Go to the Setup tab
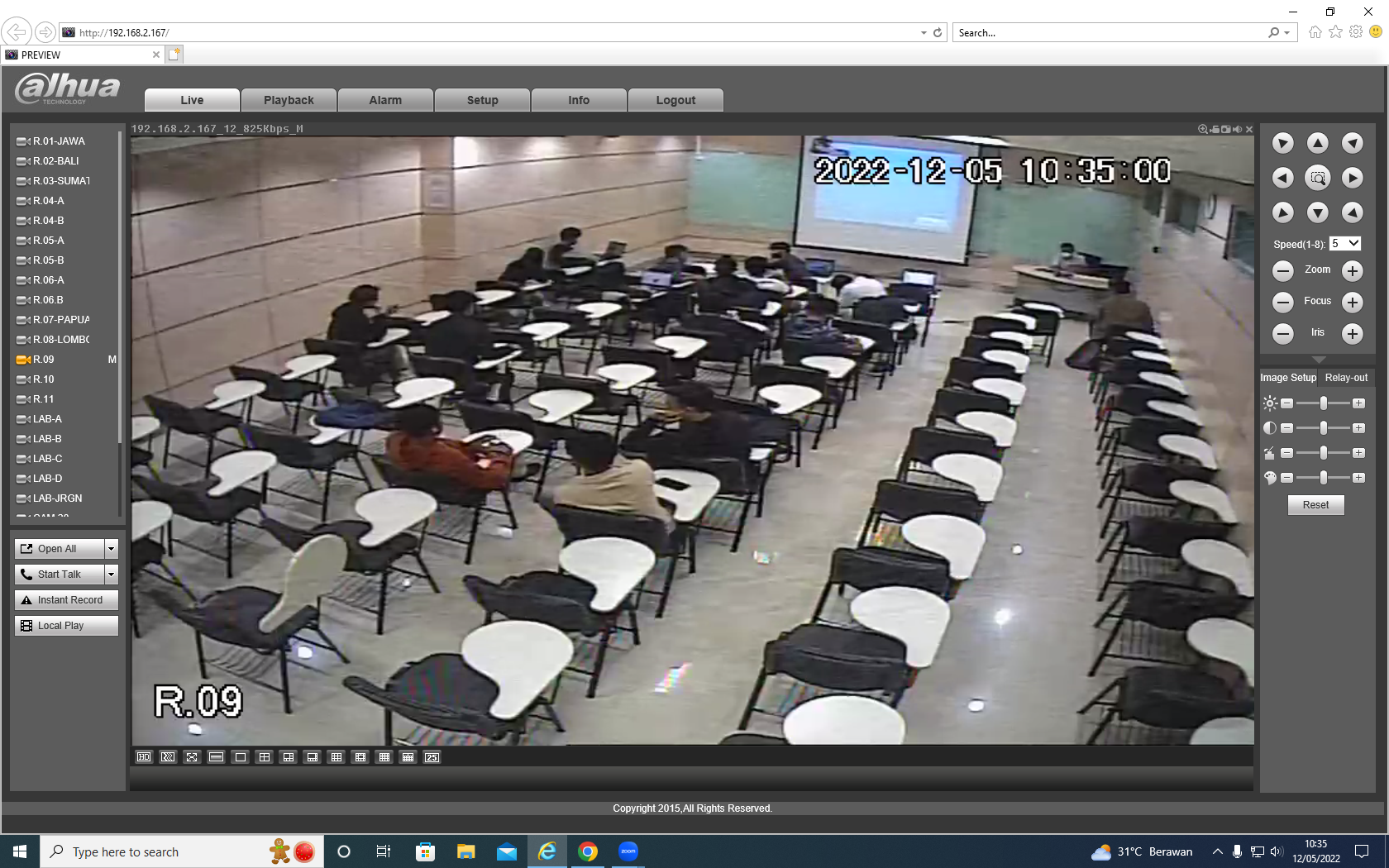Screen dimensions: 1389x868 pyautogui.click(x=482, y=100)
